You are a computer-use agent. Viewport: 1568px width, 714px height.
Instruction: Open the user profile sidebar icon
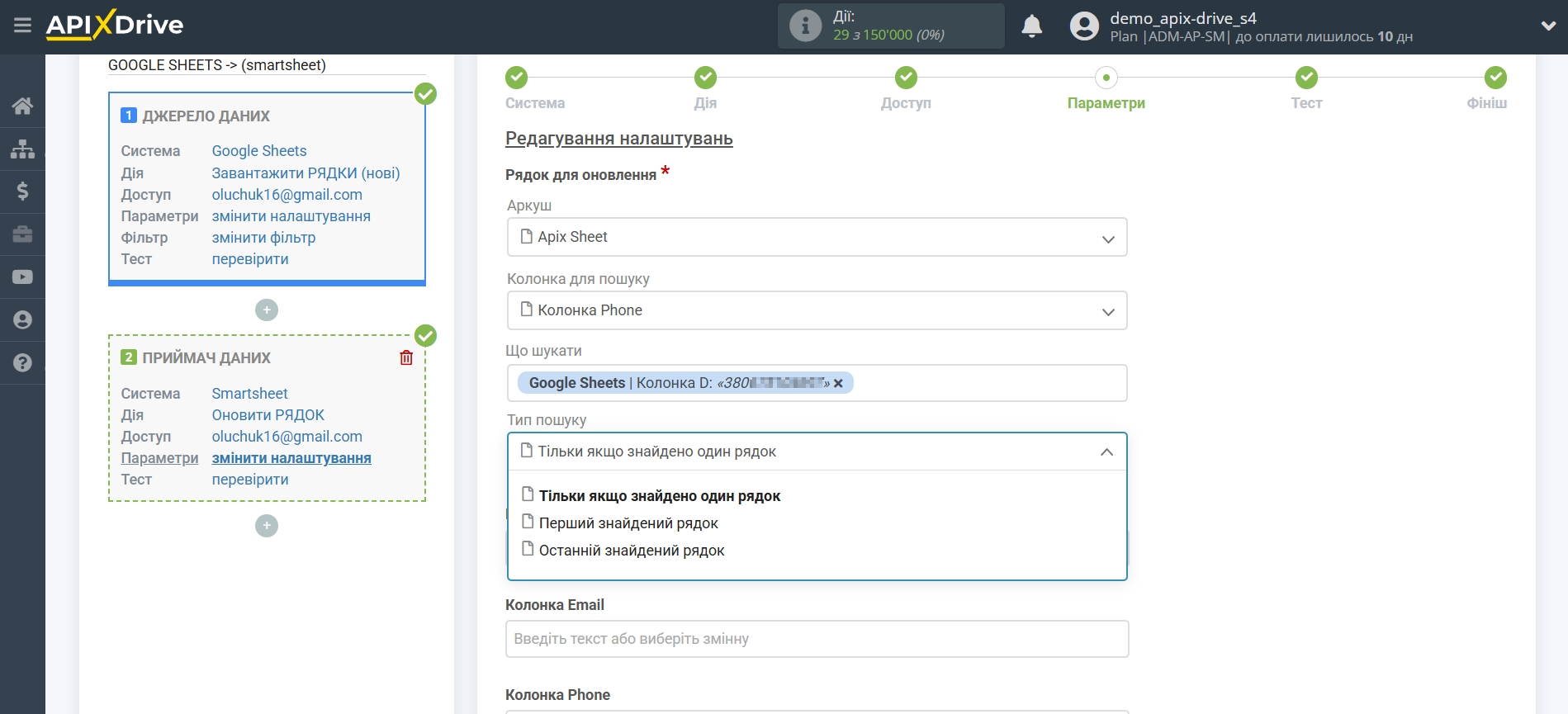pyautogui.click(x=22, y=320)
